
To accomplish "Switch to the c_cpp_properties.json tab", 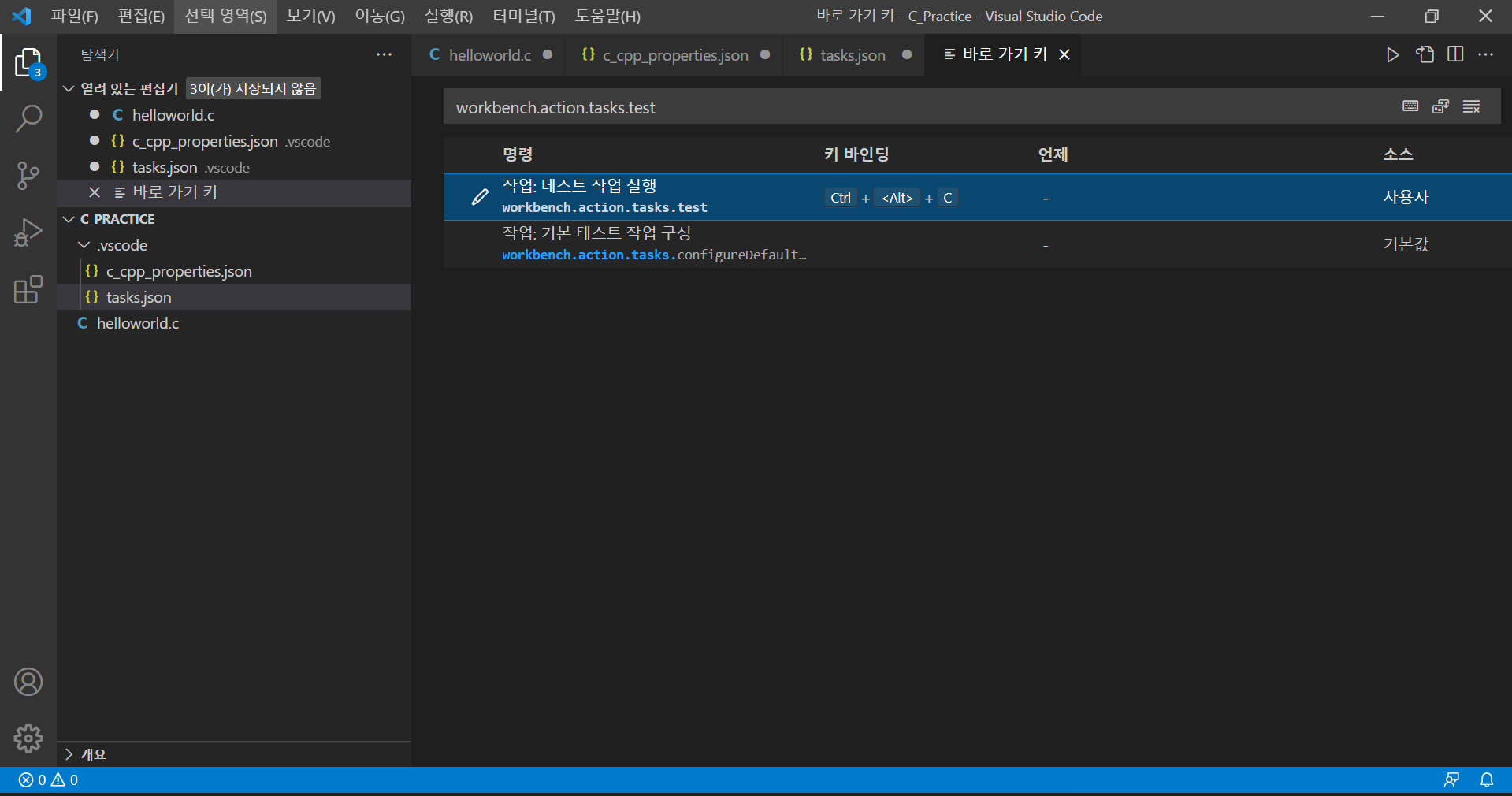I will [x=674, y=54].
